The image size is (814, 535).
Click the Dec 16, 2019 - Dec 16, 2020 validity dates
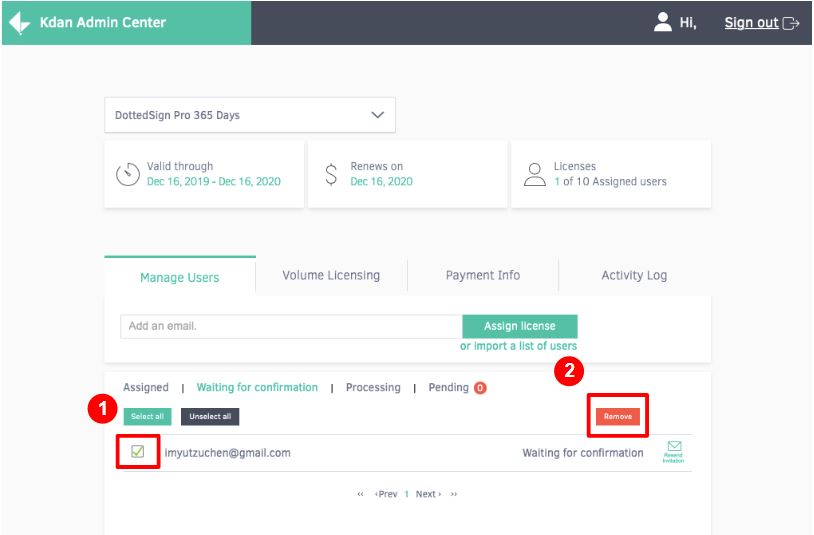point(213,181)
